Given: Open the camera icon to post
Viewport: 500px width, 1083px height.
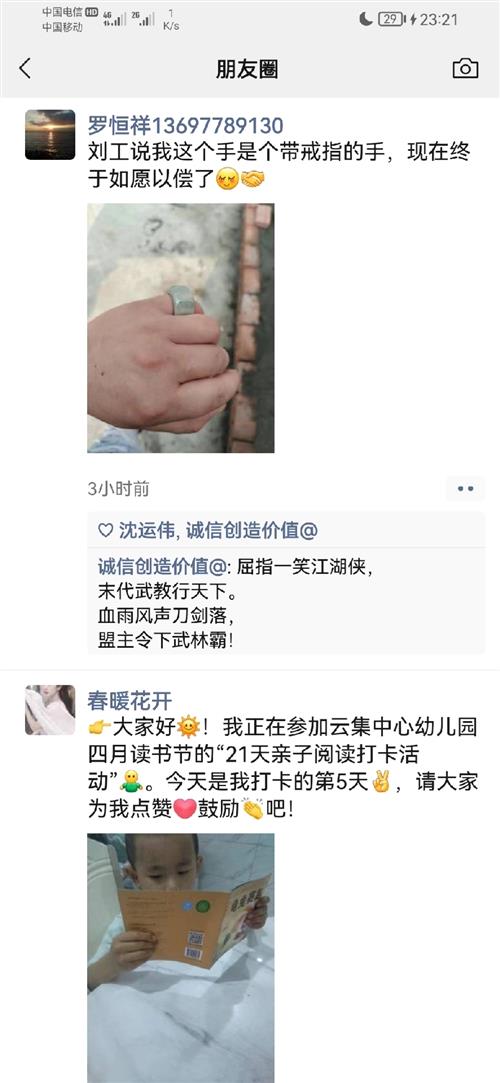Looking at the screenshot, I should [x=465, y=68].
